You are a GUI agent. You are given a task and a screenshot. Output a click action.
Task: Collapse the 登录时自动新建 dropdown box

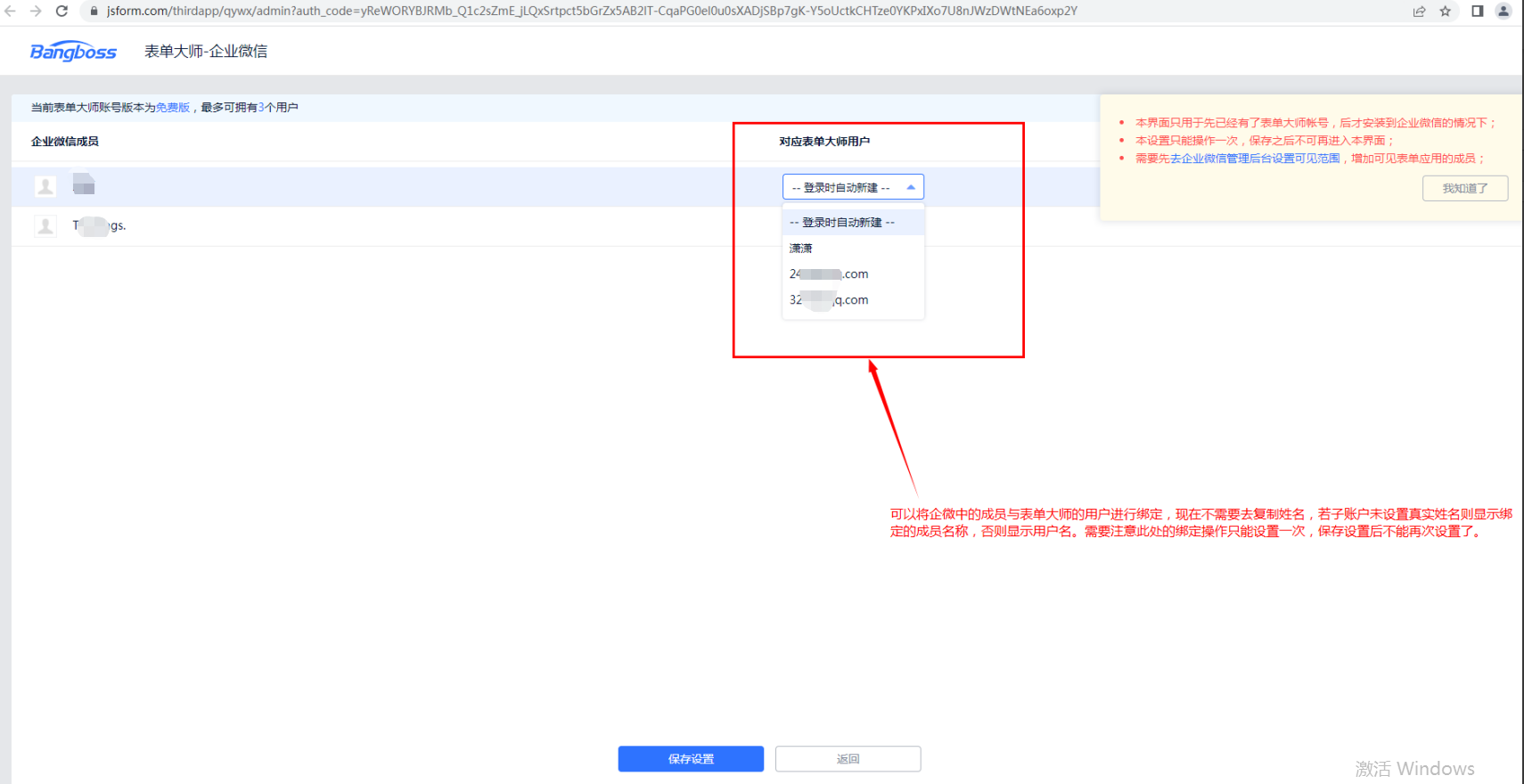pos(853,187)
